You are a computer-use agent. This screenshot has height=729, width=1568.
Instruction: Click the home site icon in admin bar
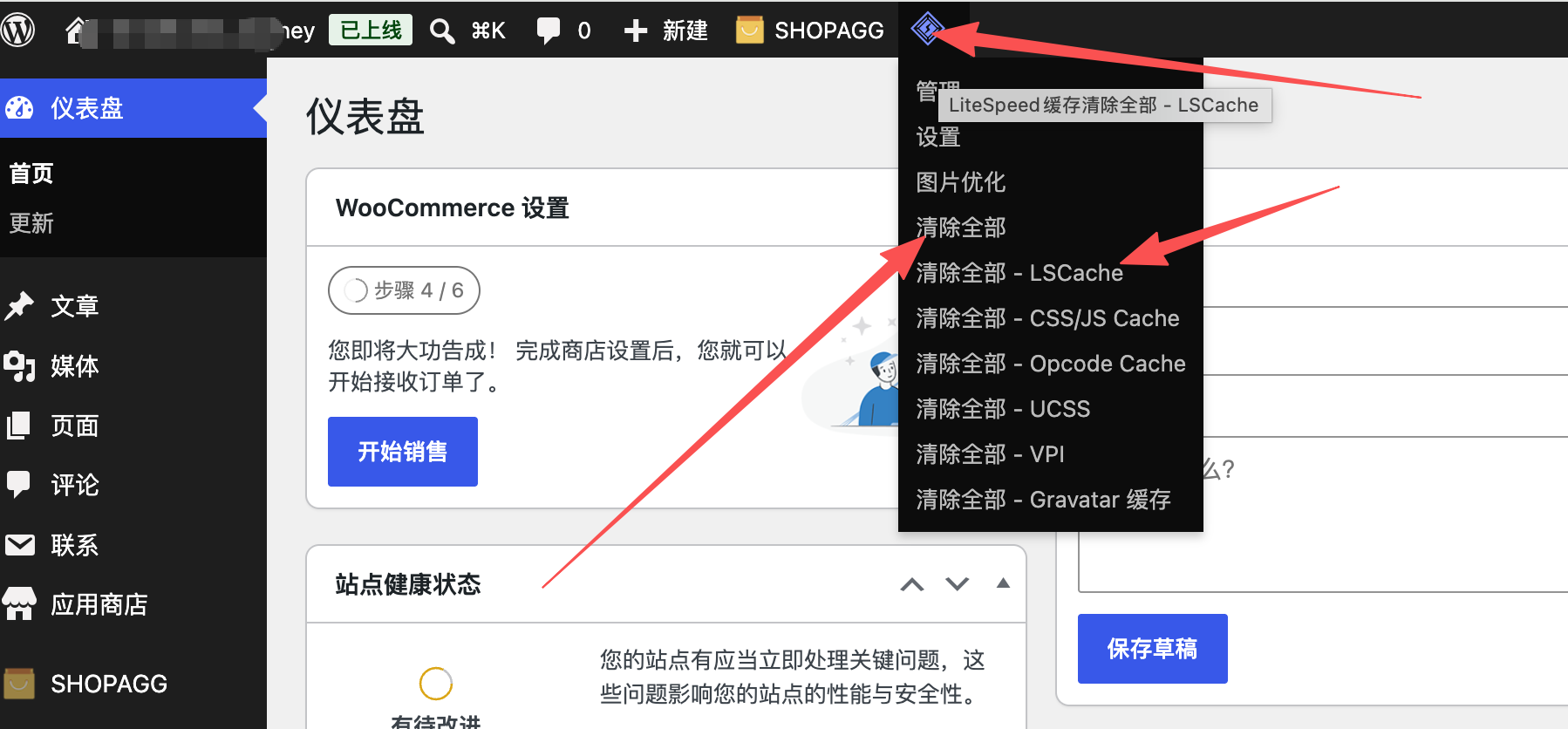[x=76, y=31]
